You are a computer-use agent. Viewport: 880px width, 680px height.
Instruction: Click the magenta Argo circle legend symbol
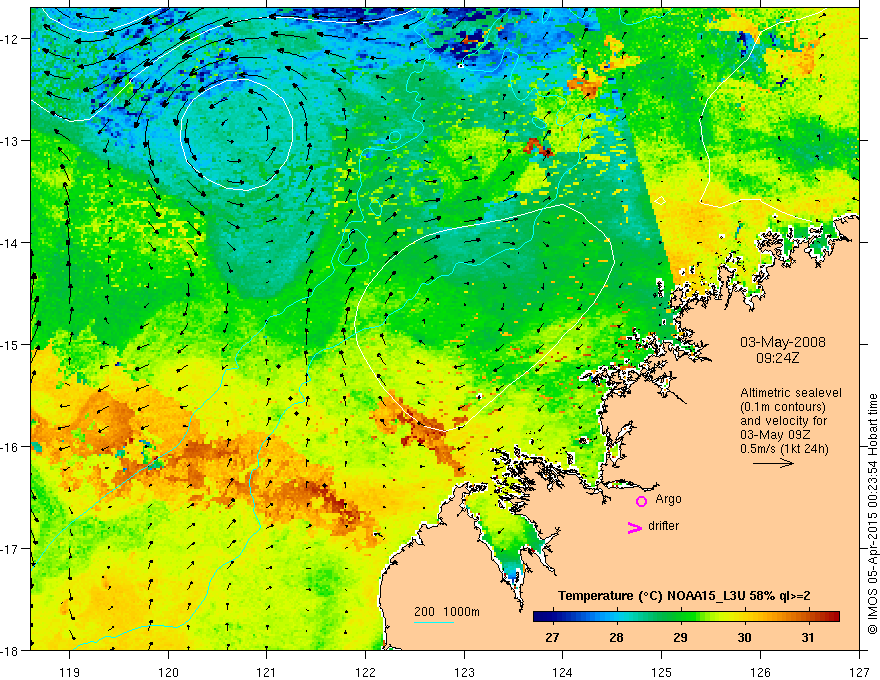[641, 501]
